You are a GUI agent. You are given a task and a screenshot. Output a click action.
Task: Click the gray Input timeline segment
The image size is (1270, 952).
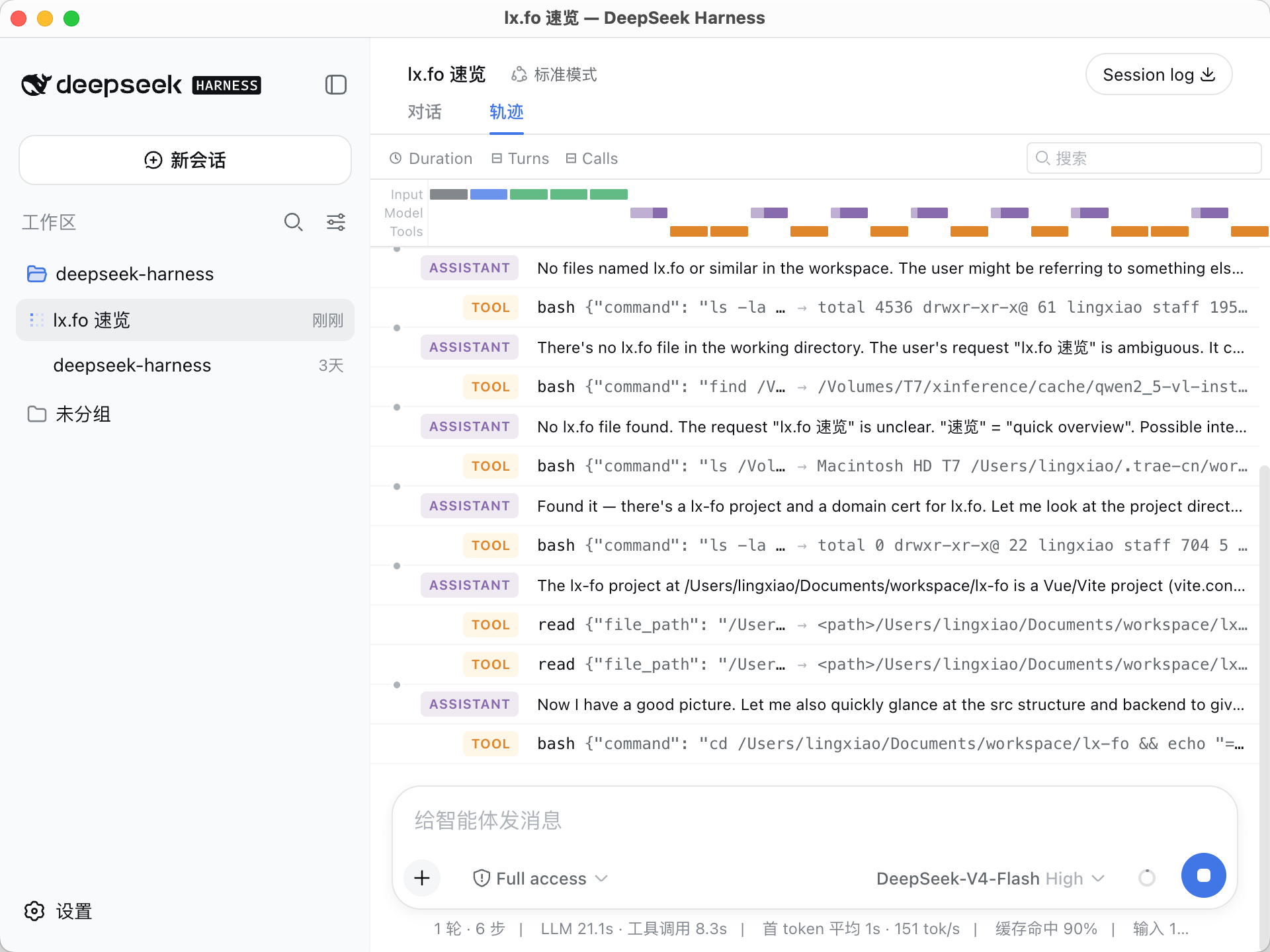point(448,194)
